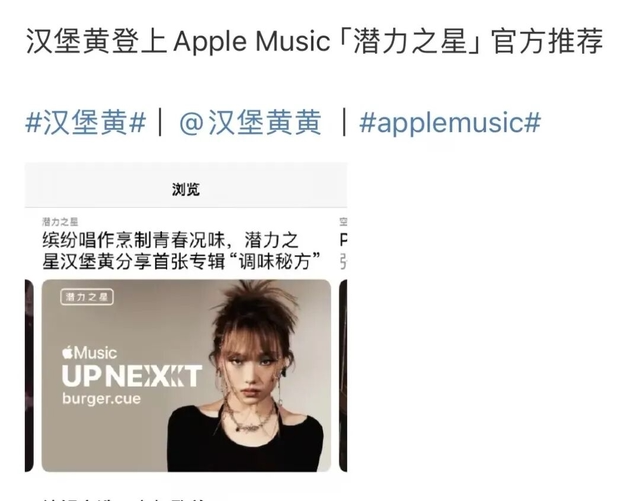This screenshot has height=501, width=640.
Task: Click the burger.cue artist name
Action: click(x=102, y=399)
